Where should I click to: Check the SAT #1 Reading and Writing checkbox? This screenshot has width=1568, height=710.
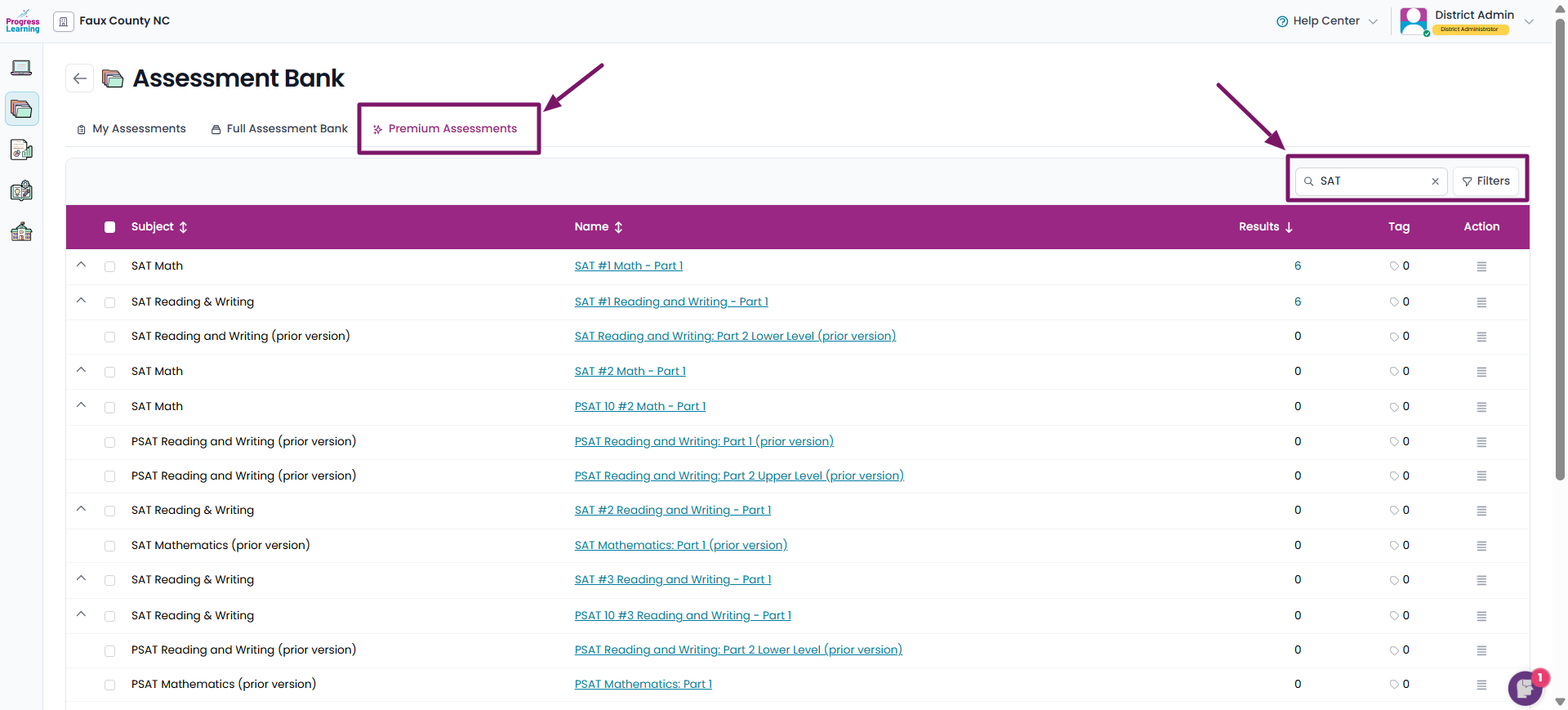[x=110, y=302]
